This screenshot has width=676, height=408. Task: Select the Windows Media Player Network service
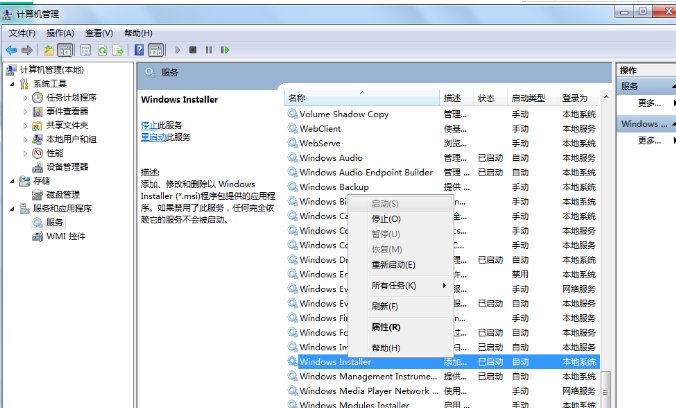[442, 391]
